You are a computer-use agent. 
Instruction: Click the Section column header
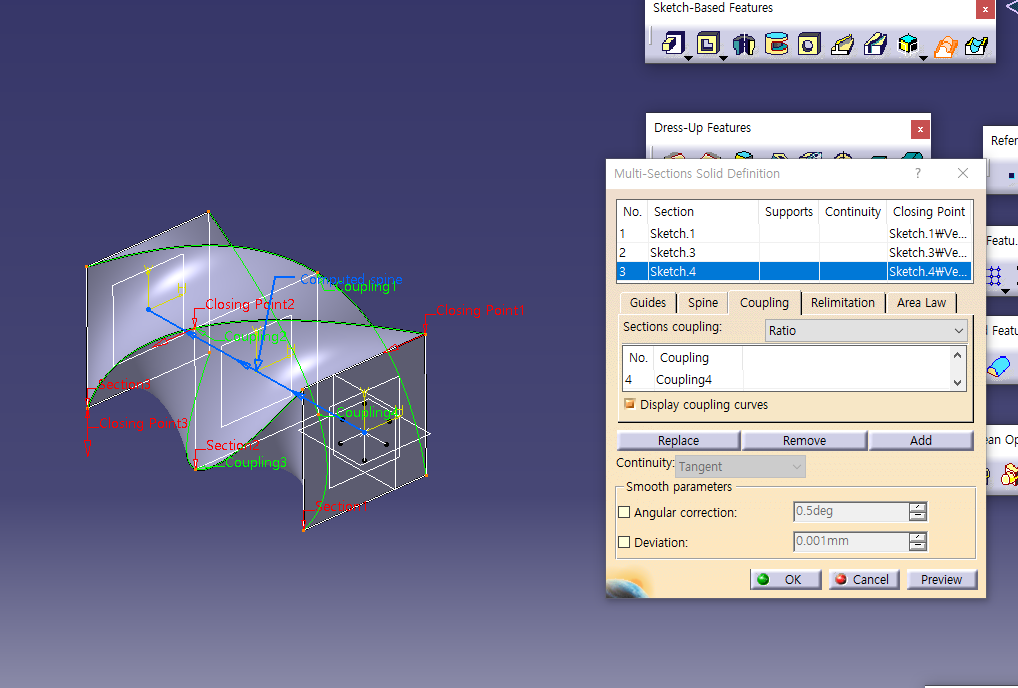702,212
